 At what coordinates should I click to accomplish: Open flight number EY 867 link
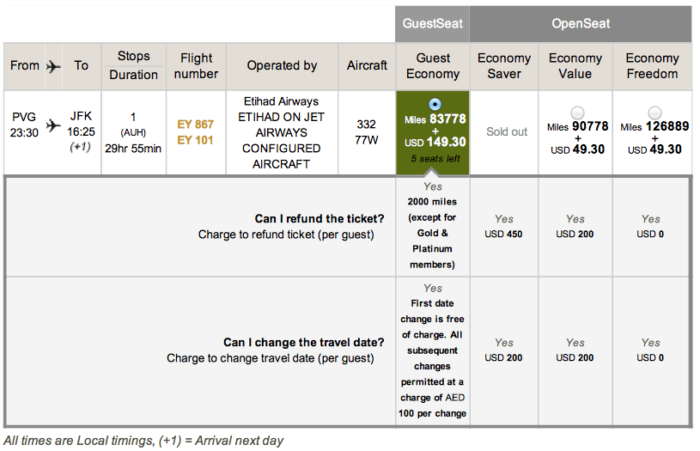click(x=196, y=124)
